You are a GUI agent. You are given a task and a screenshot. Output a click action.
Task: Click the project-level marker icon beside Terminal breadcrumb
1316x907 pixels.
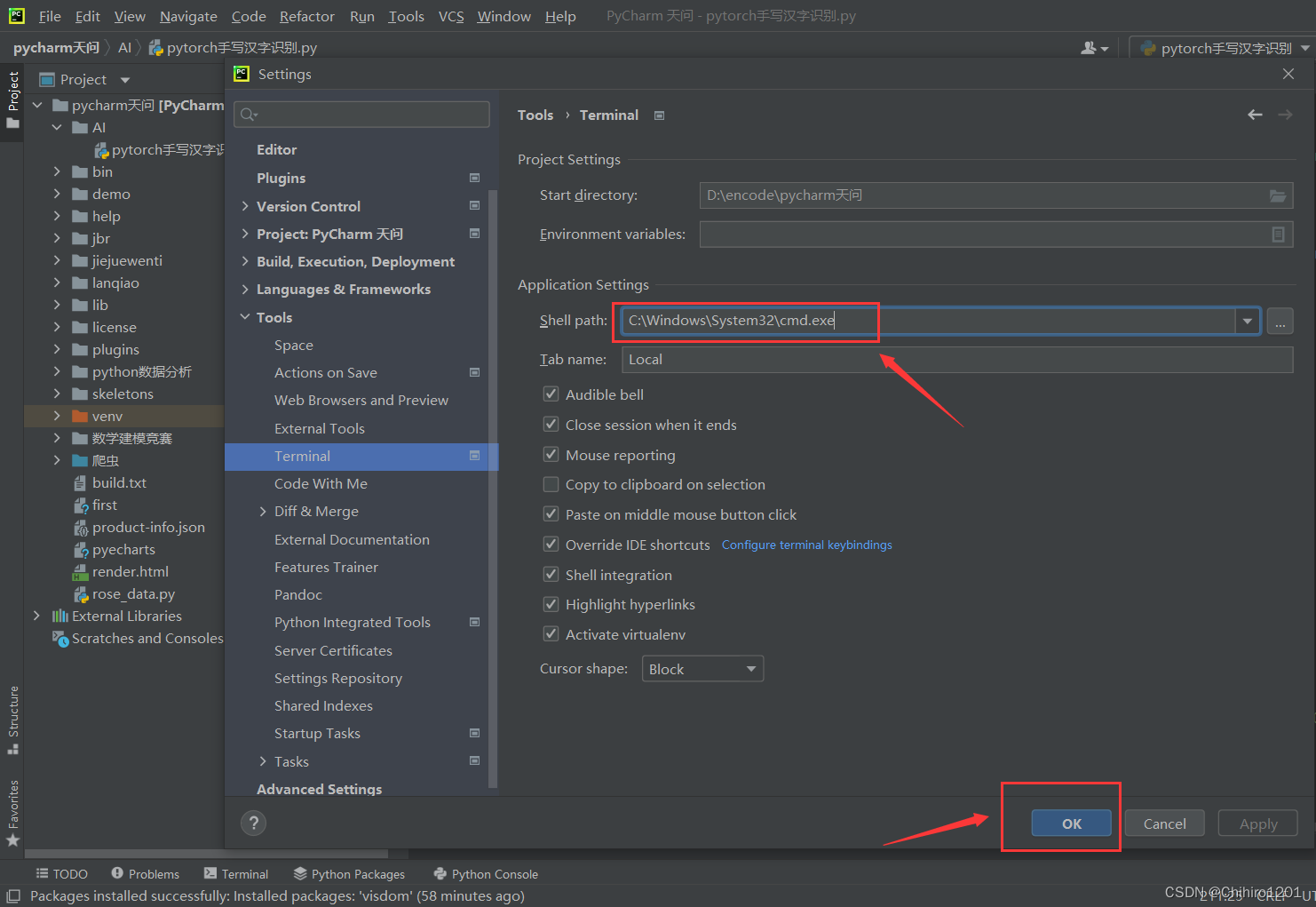pos(659,115)
